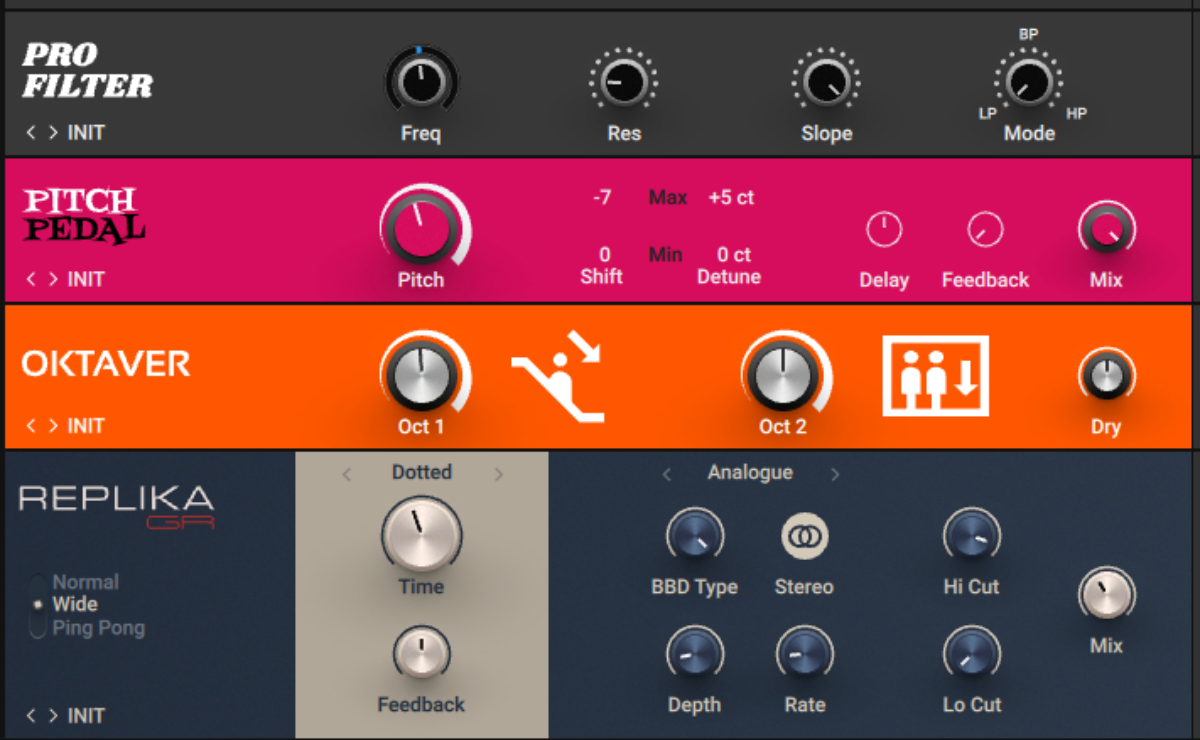The image size is (1200, 740).
Task: Switch to previous time mode before Dotted
Action: pyautogui.click(x=347, y=474)
